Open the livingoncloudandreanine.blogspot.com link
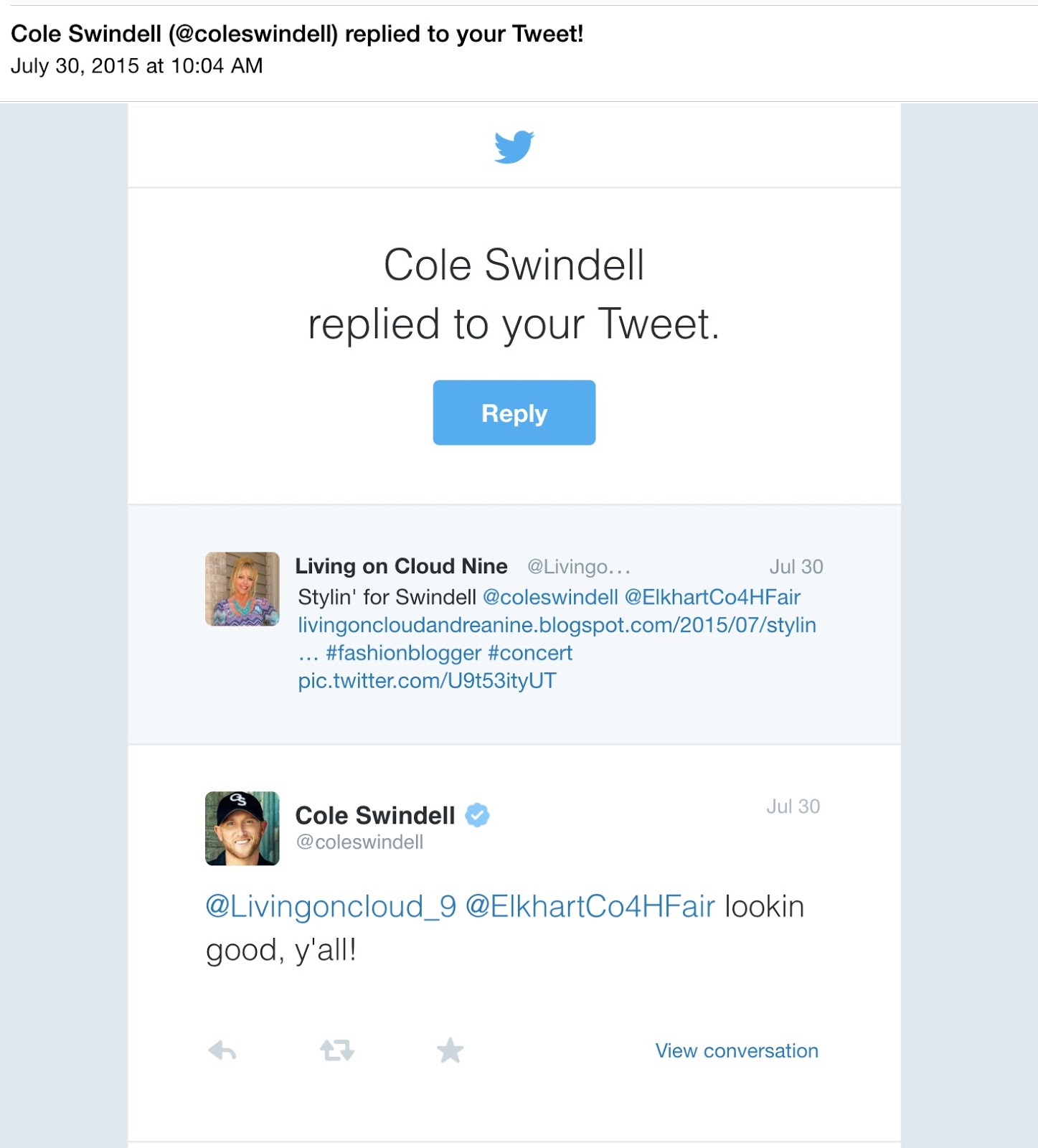Screen dimensions: 1038x1148 point(557,625)
